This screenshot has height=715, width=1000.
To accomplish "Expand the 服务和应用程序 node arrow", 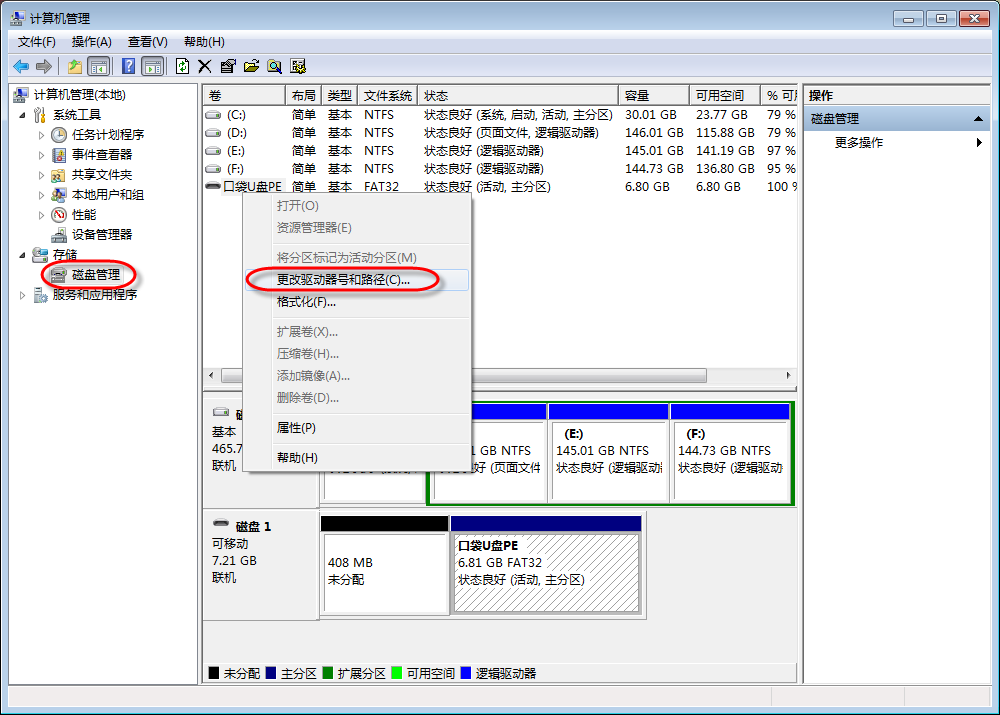I will 22,295.
